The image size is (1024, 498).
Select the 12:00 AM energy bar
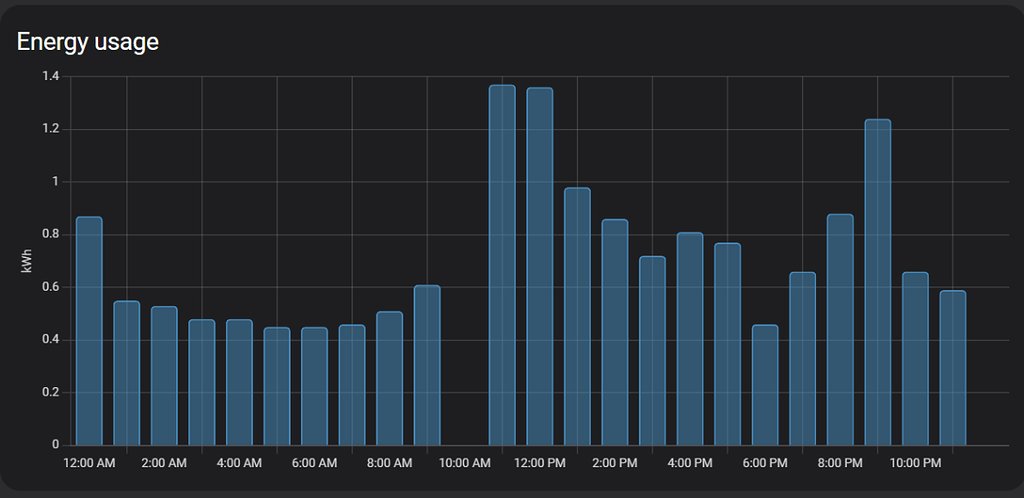point(89,331)
